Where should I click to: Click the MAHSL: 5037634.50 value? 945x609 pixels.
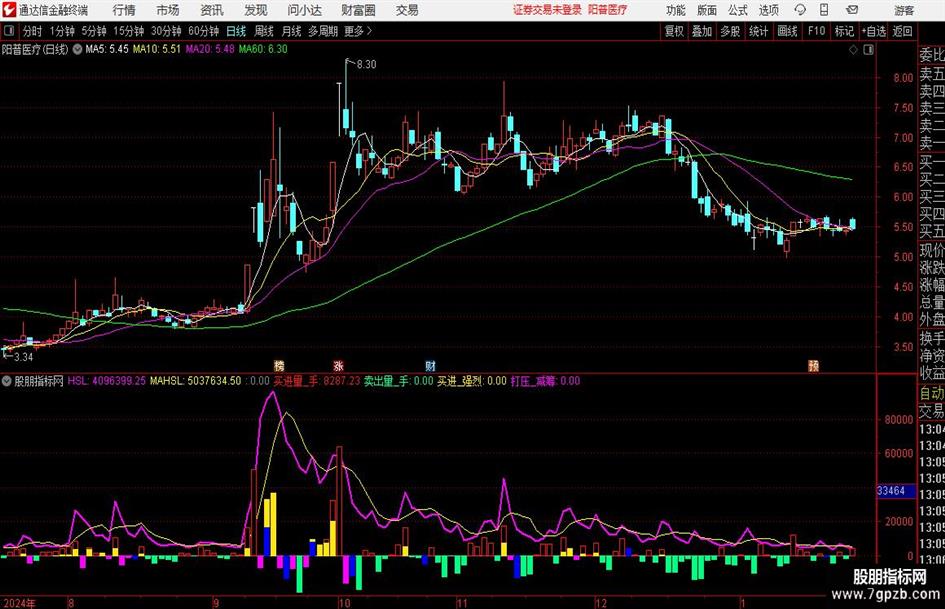pos(195,381)
